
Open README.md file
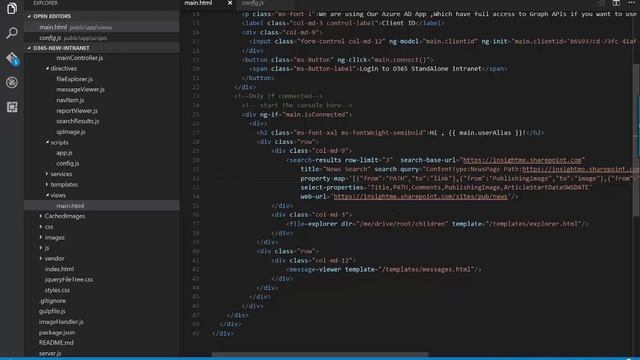tap(56, 343)
